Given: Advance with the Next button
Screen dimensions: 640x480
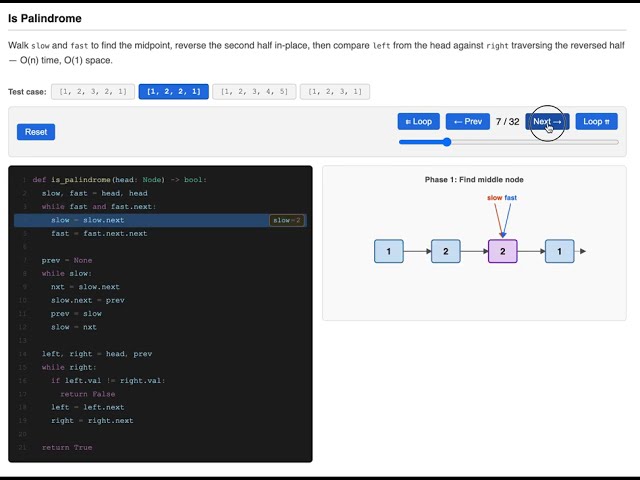Looking at the screenshot, I should click(x=547, y=121).
